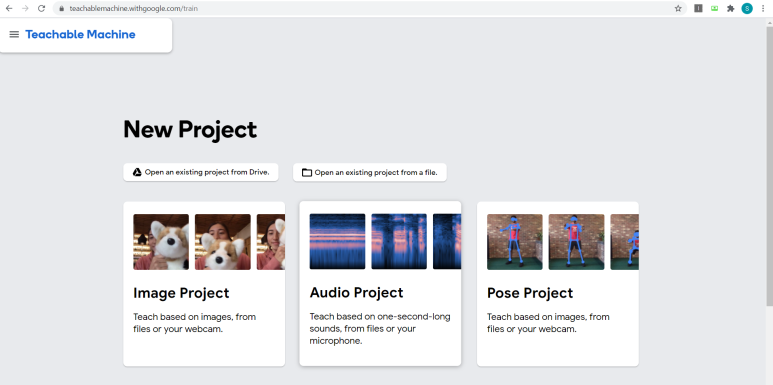Screen dimensions: 773x385
Task: Click the first spectrogram thumbnail in Audio Project
Action: point(337,241)
